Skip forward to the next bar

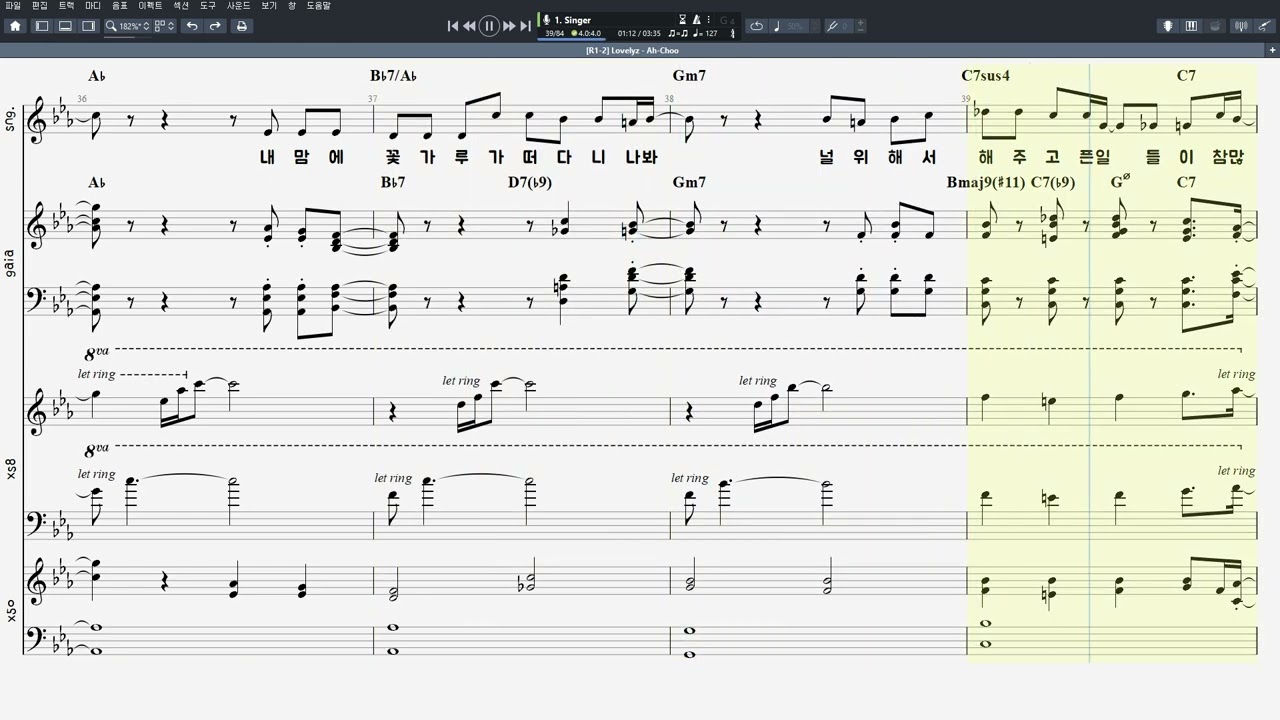click(509, 26)
